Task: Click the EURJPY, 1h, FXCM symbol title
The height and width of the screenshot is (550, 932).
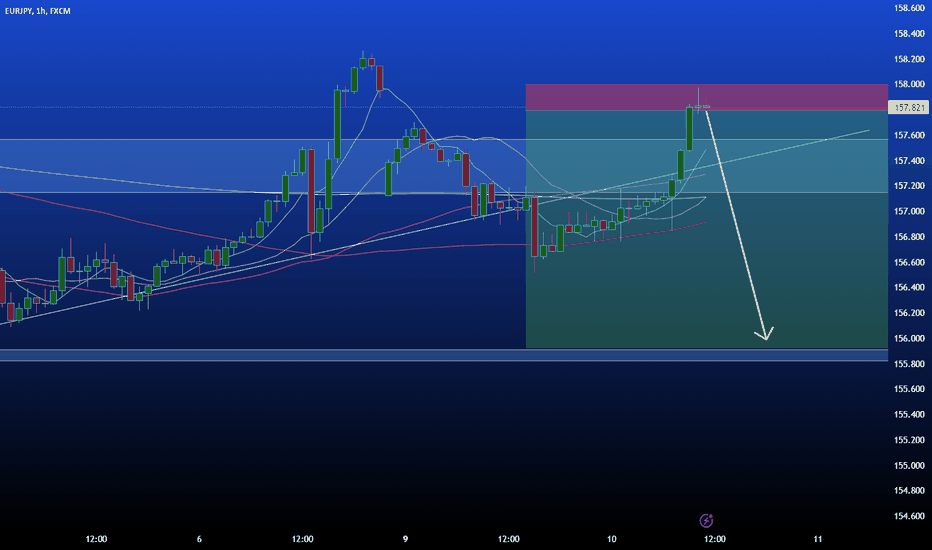Action: tap(37, 11)
